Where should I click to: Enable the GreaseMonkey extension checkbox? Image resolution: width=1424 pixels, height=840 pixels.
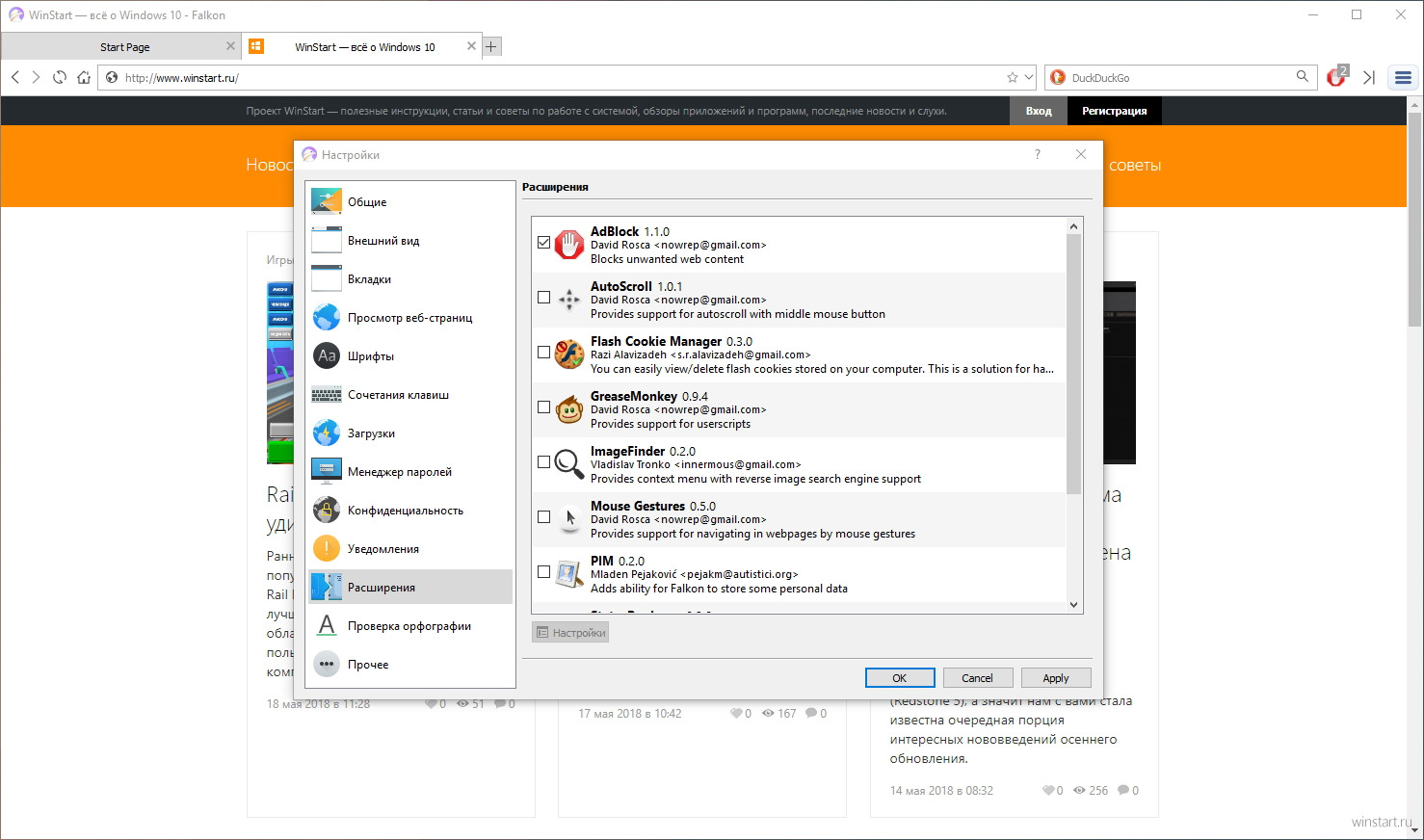click(x=543, y=407)
